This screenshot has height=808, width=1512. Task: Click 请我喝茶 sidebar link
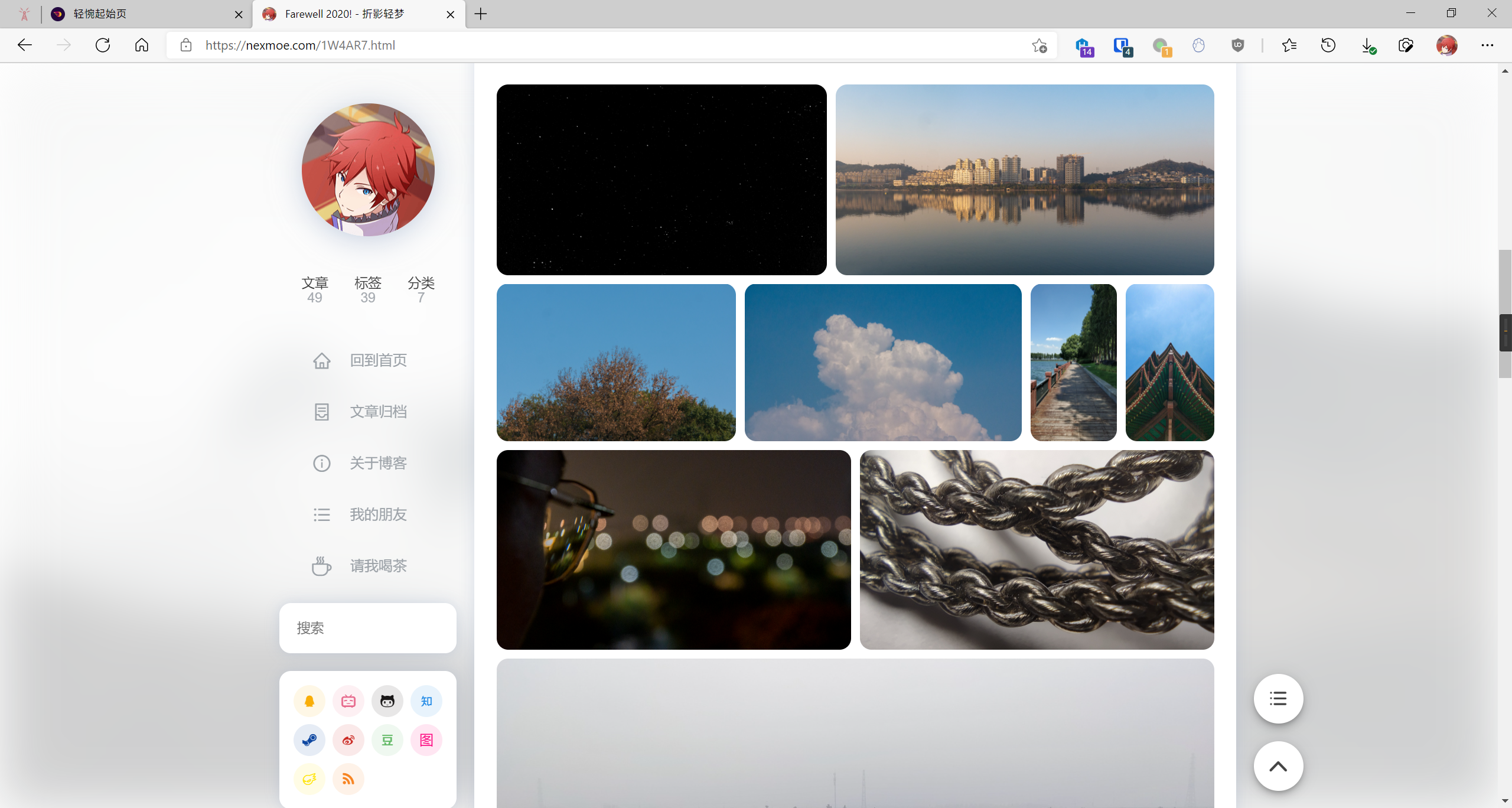378,566
